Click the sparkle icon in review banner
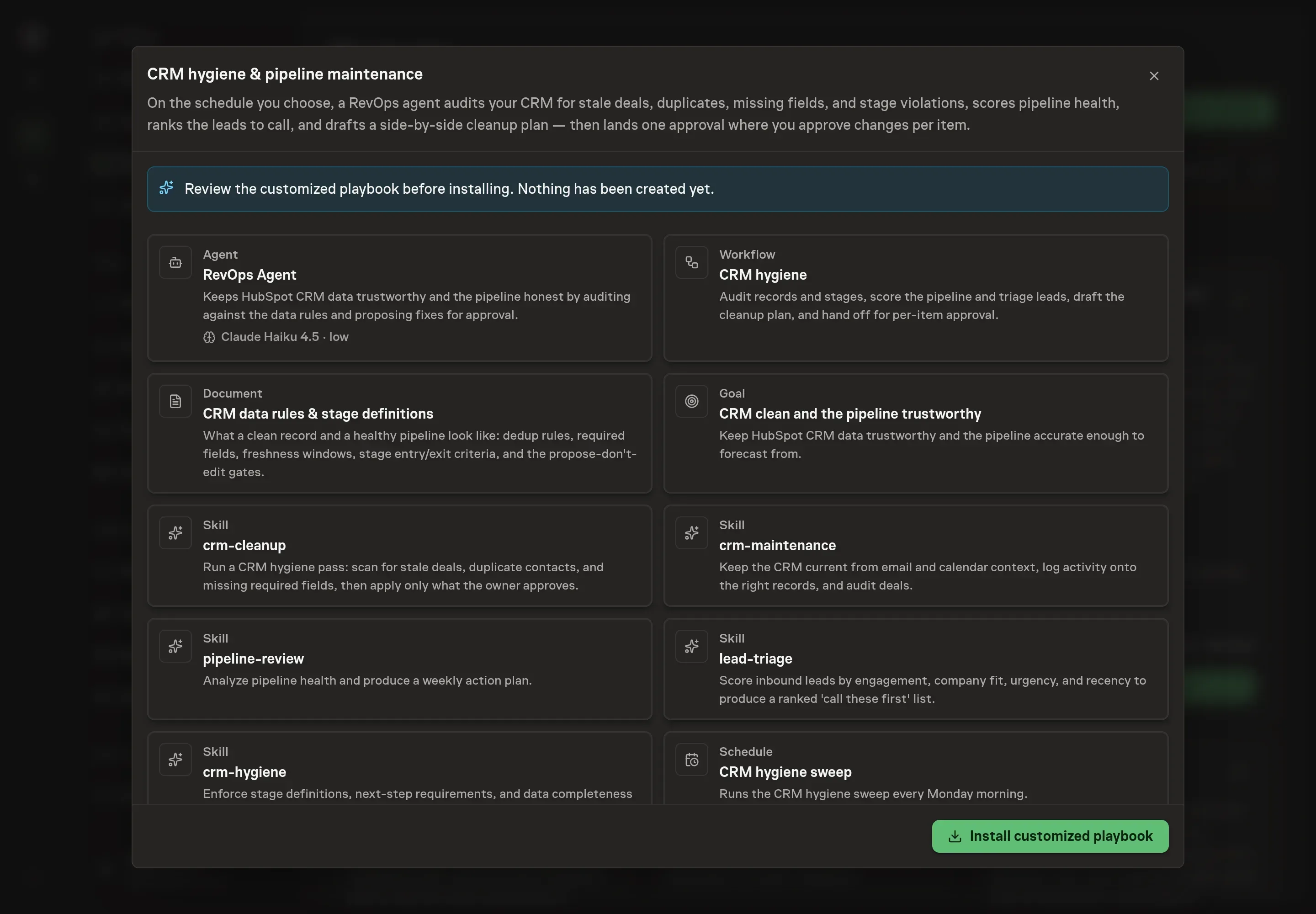The height and width of the screenshot is (914, 1316). point(166,188)
